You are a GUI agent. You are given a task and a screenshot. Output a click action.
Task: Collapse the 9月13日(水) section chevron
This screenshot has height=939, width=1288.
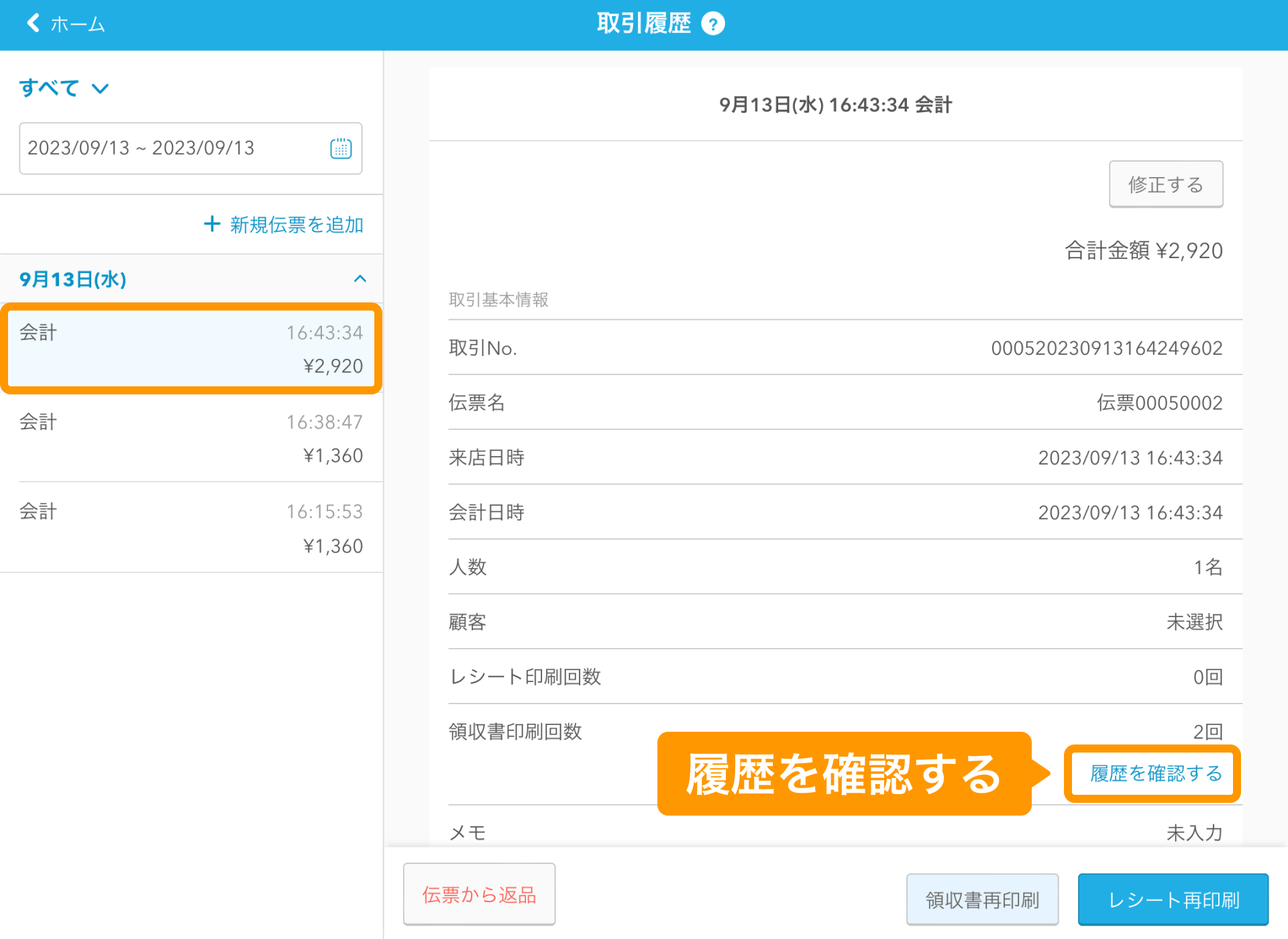tap(360, 279)
